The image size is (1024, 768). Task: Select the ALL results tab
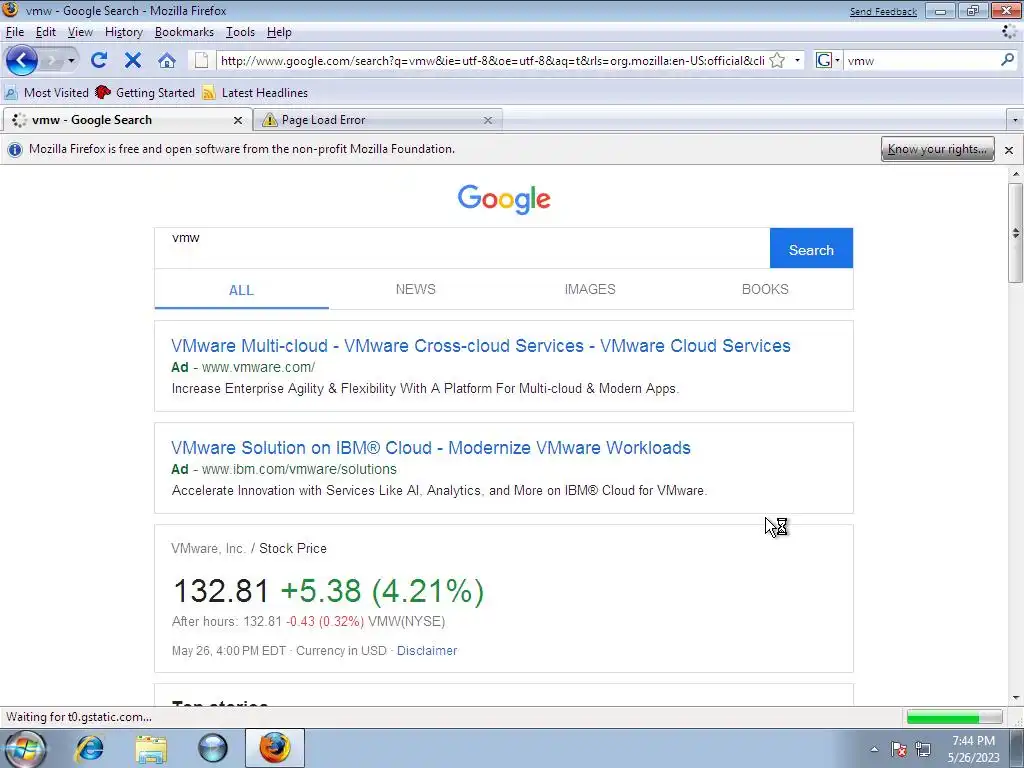tap(241, 290)
